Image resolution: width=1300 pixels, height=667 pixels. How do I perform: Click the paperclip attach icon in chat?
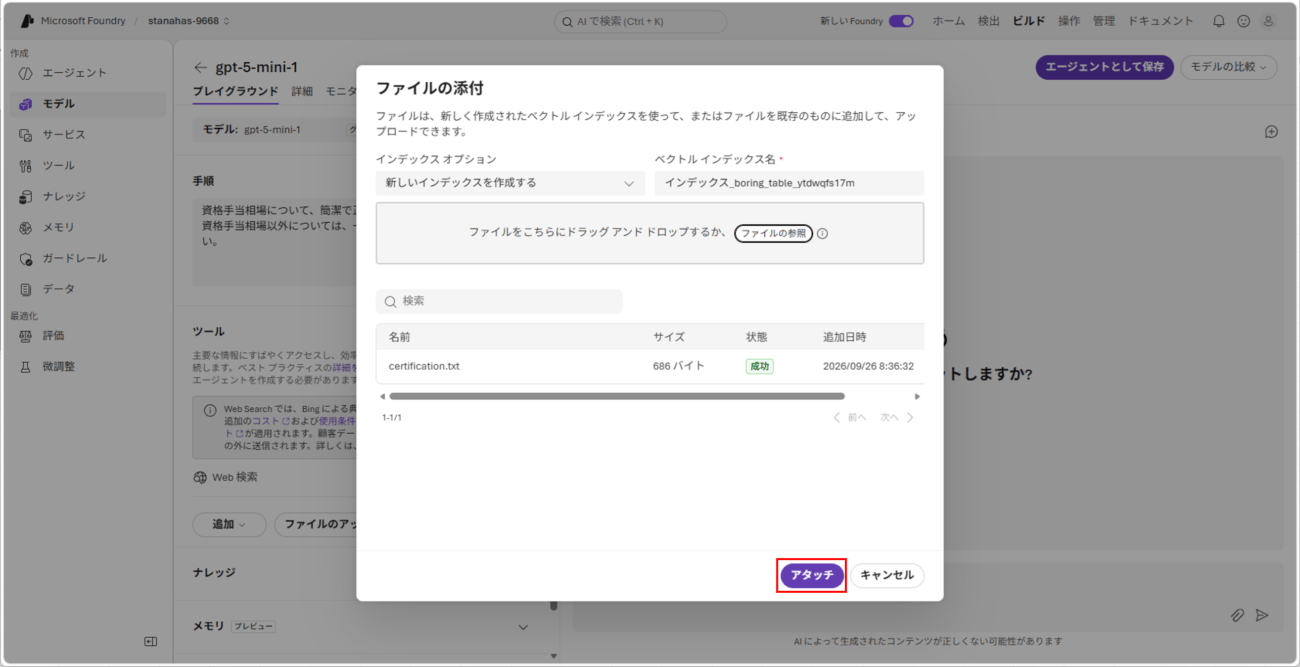(x=1237, y=615)
